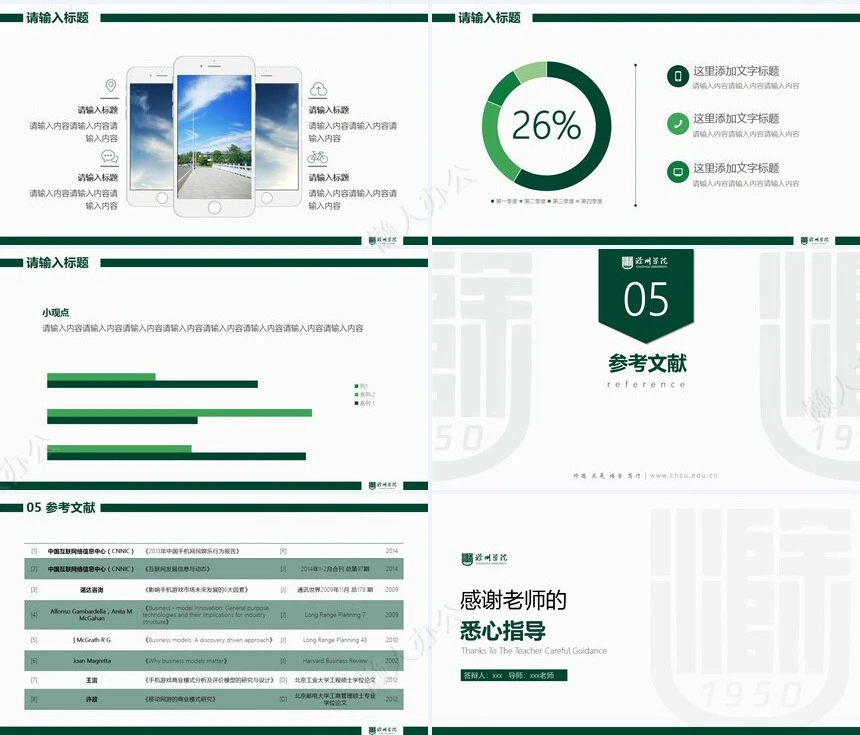860x735 pixels.
Task: Toggle 系列1 in the bar chart legend
Action: [365, 403]
